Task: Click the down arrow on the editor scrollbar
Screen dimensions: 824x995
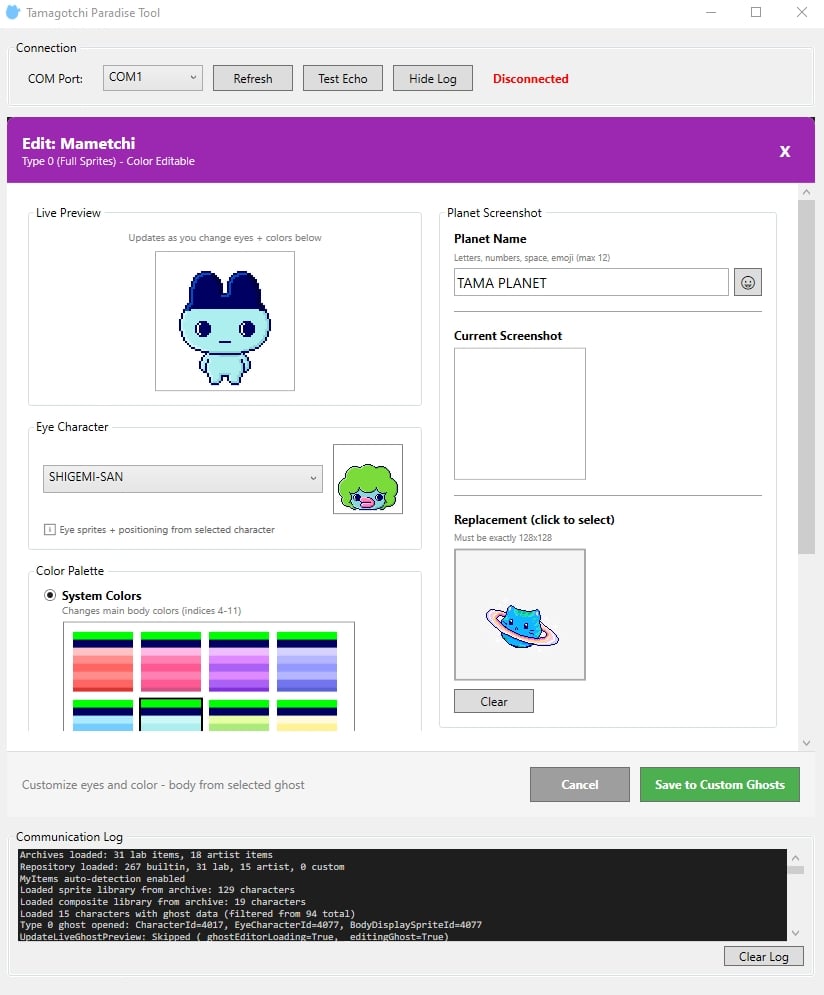Action: coord(807,742)
